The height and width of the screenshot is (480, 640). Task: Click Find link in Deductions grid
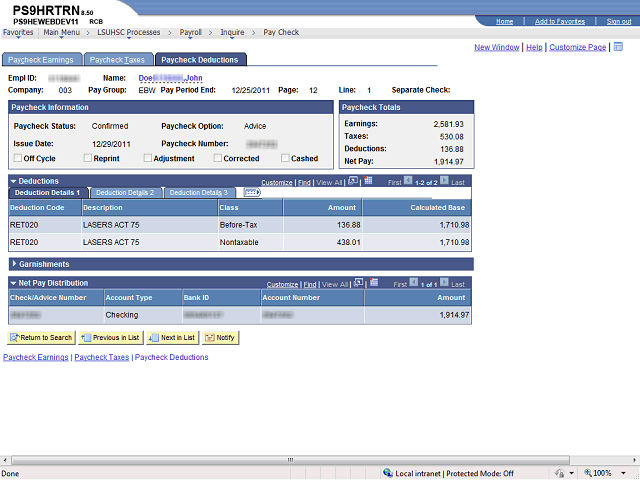[304, 182]
